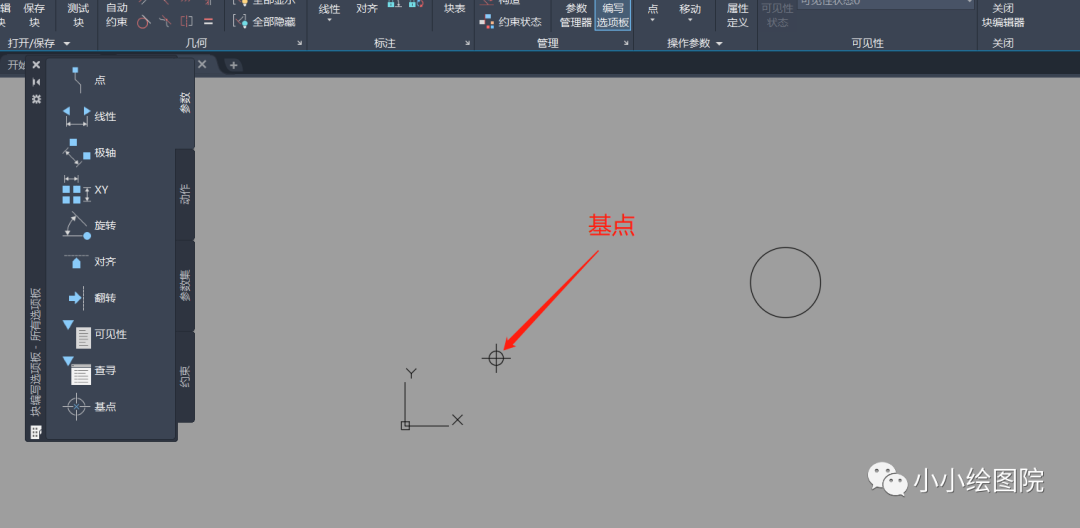Open the 管理 panel dialog launcher

click(x=626, y=43)
